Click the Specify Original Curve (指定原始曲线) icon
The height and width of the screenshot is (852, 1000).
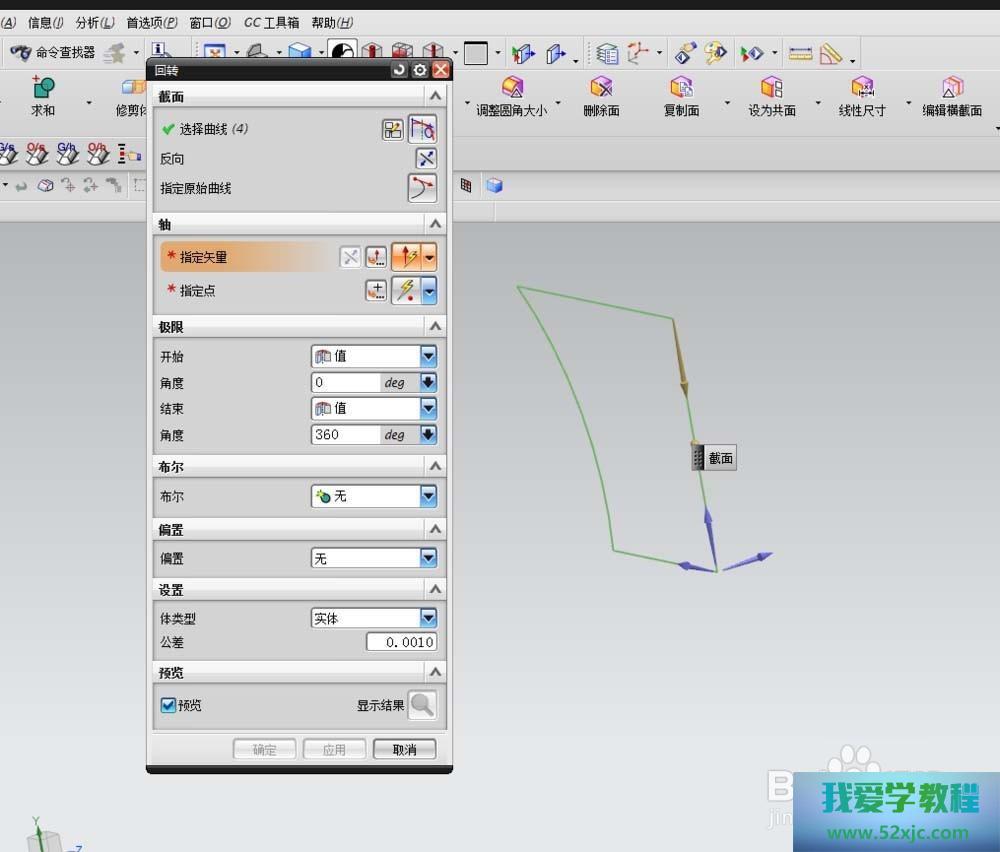422,188
